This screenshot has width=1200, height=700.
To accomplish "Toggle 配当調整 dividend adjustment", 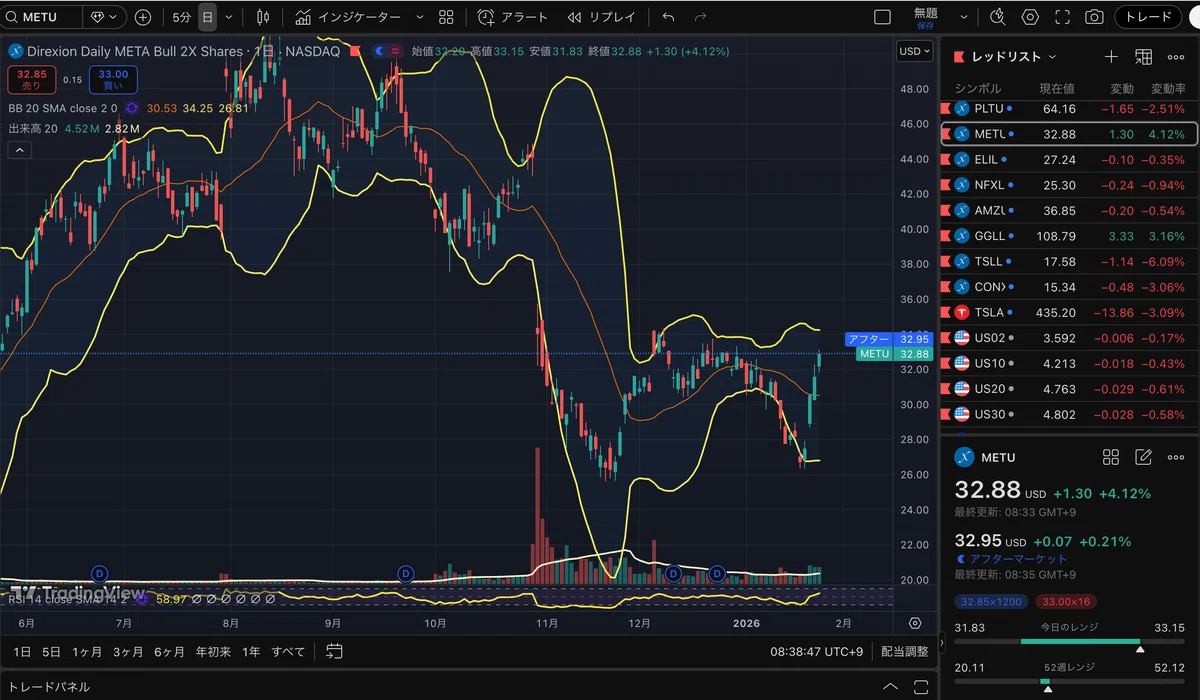I will point(904,651).
